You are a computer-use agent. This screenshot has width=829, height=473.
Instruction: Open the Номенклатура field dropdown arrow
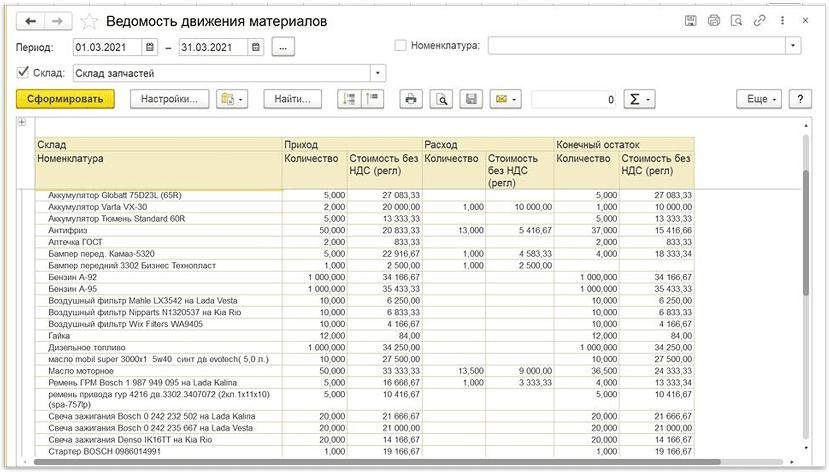(x=793, y=45)
